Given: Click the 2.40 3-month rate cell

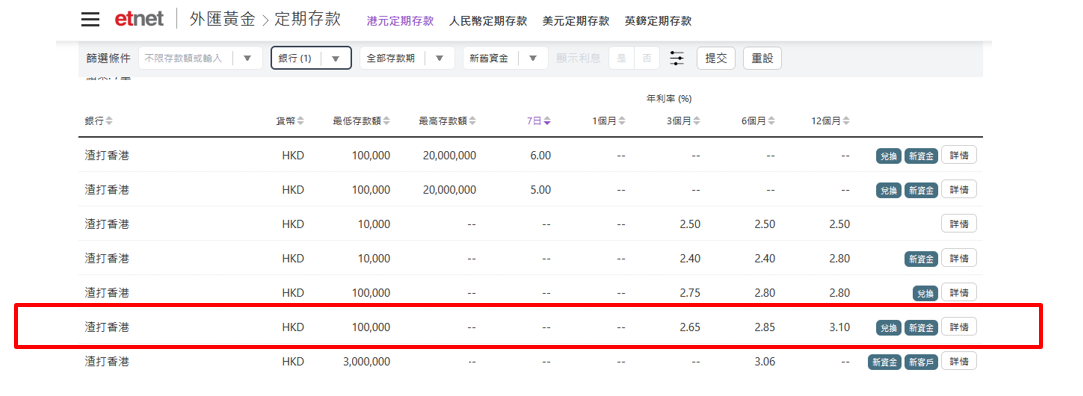Looking at the screenshot, I should click(689, 258).
